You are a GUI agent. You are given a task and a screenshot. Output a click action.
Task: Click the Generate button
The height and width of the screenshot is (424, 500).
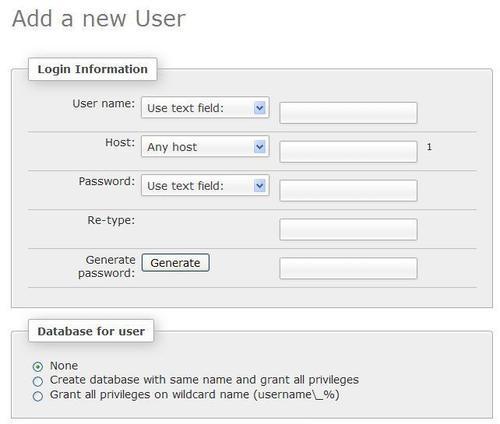click(x=176, y=263)
